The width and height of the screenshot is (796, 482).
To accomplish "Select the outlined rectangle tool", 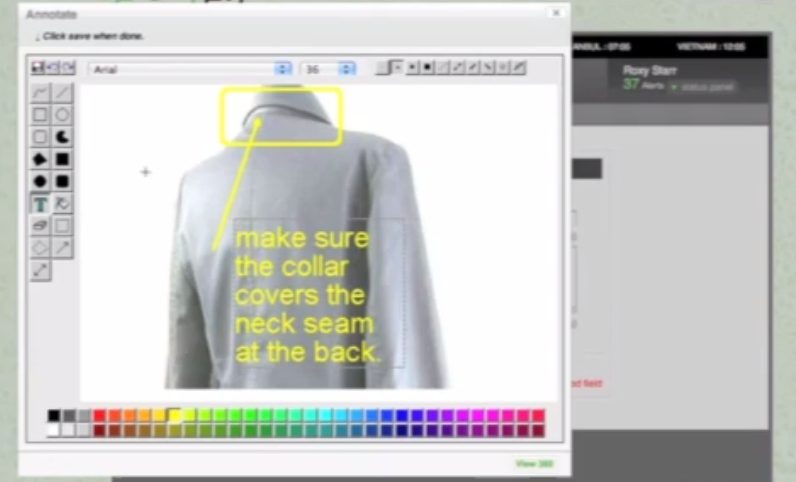I will coord(40,115).
